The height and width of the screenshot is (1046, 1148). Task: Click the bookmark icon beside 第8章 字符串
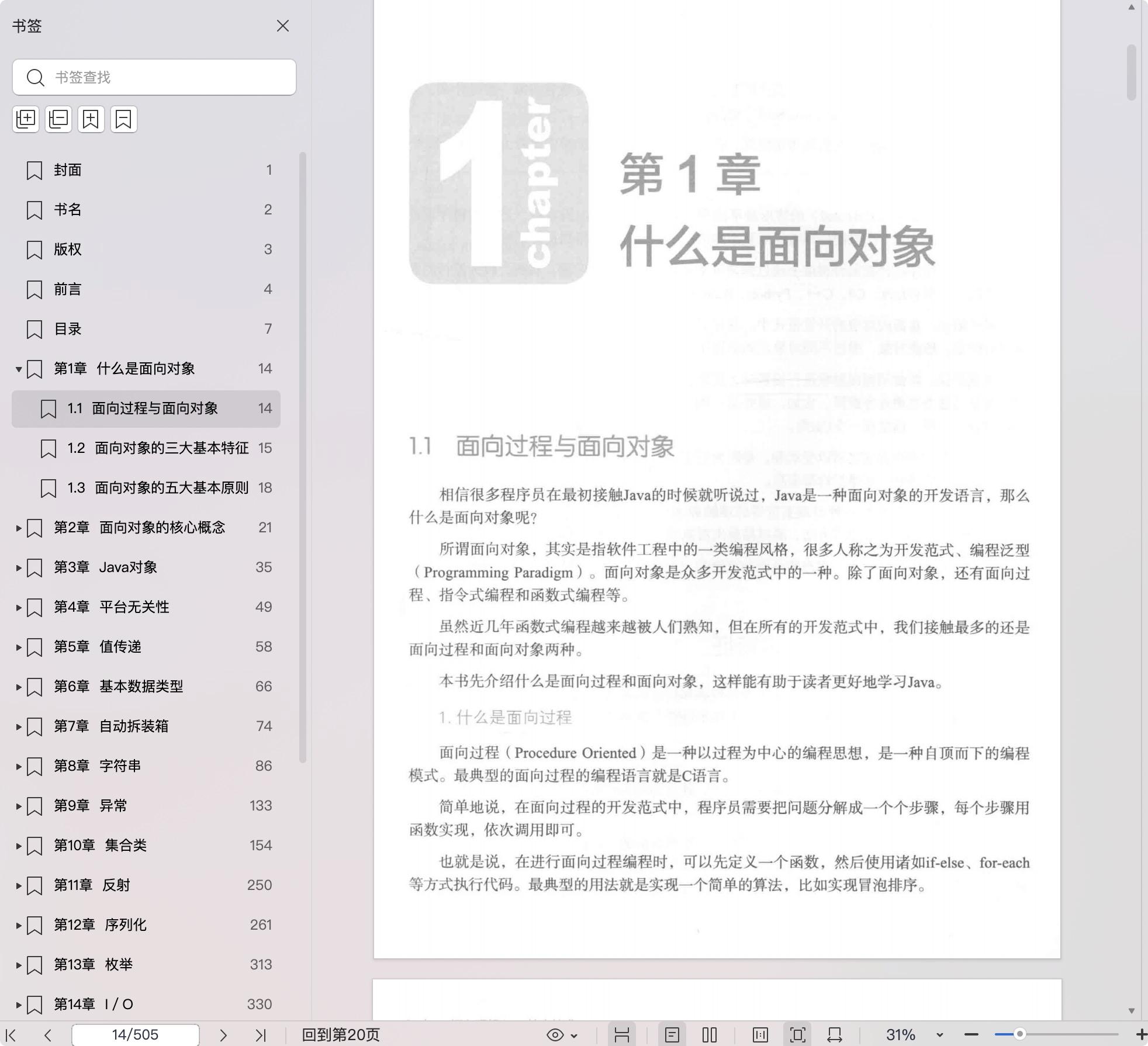click(x=34, y=767)
